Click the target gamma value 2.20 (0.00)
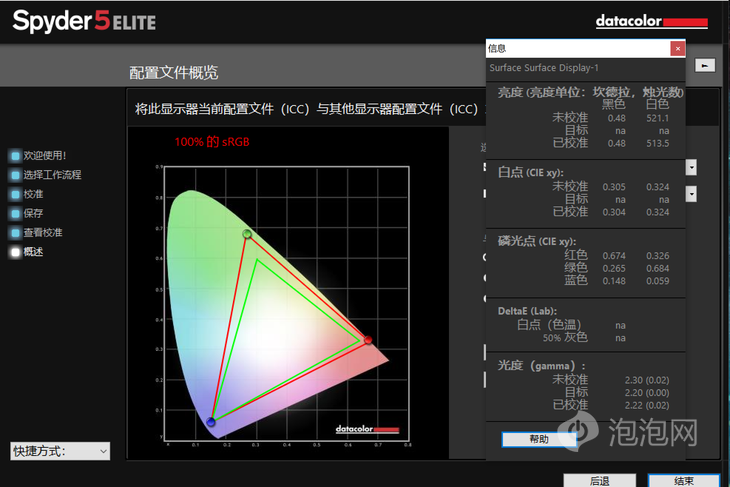The image size is (730, 487). pyautogui.click(x=647, y=393)
